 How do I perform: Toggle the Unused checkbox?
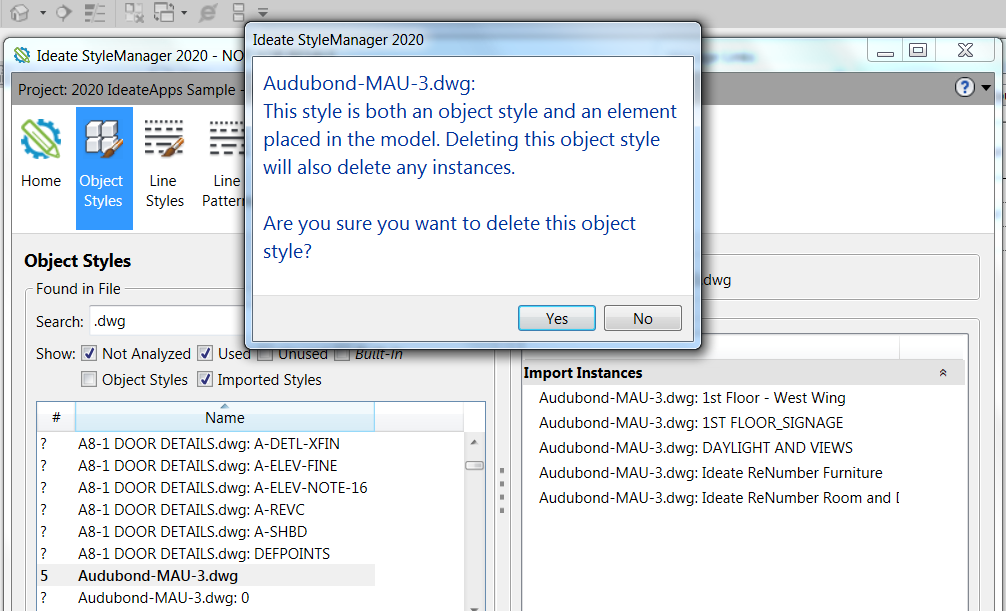coord(265,354)
